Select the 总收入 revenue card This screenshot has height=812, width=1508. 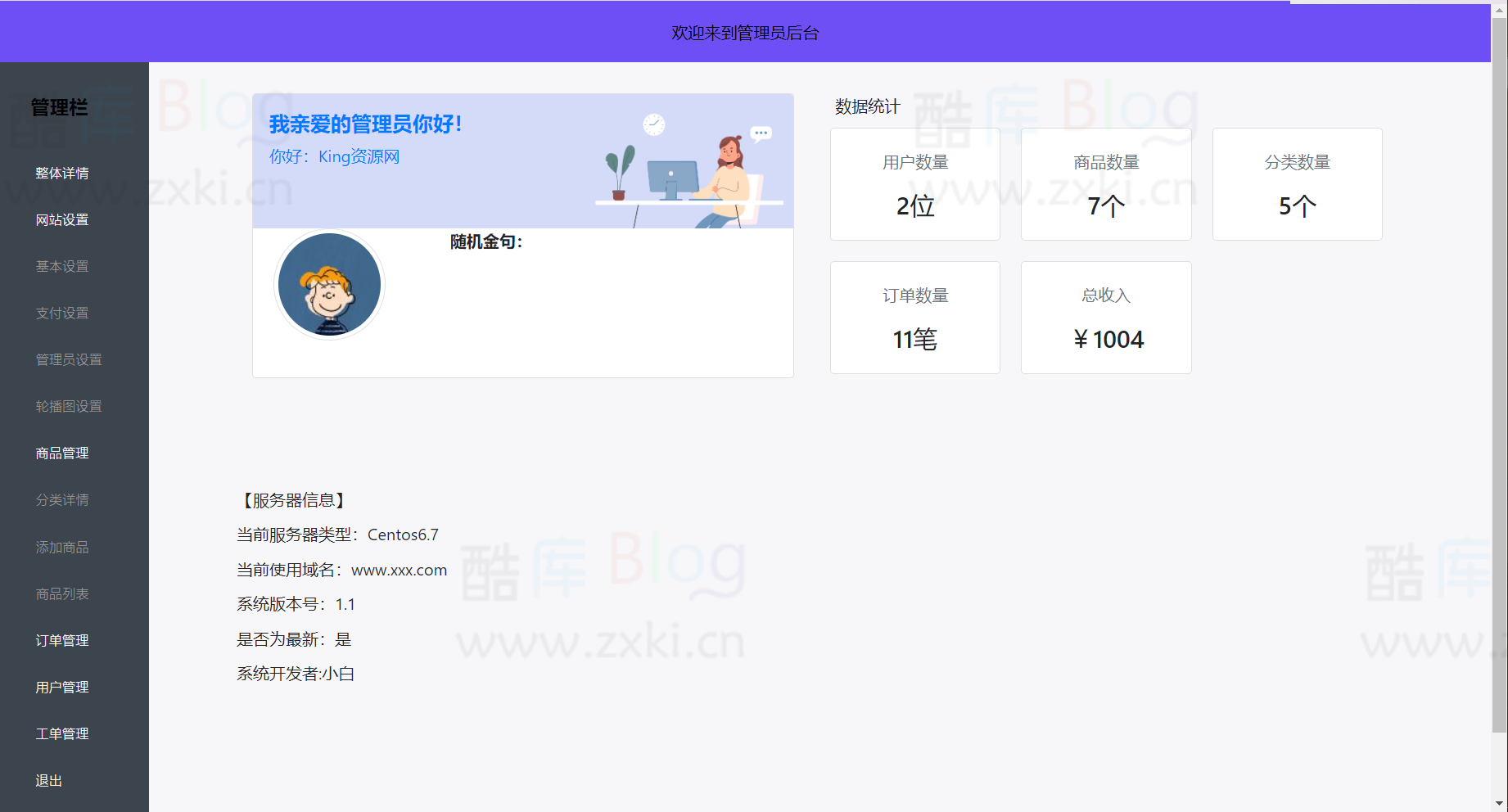pyautogui.click(x=1105, y=318)
